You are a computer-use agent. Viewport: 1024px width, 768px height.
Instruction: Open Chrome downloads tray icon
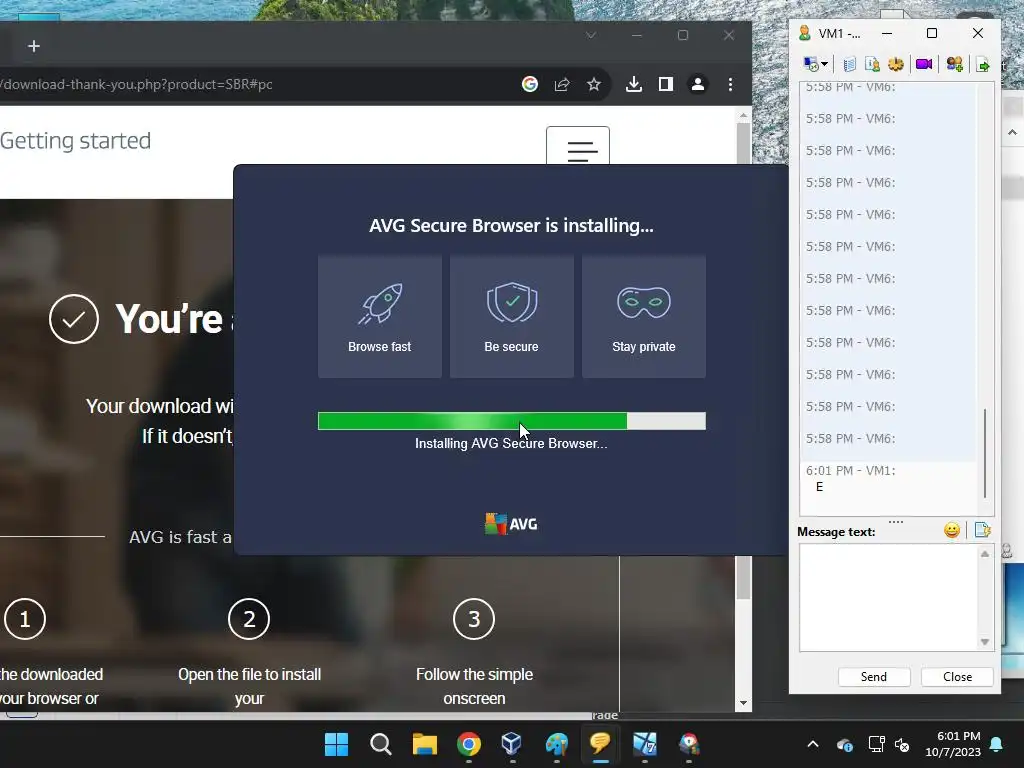coord(633,84)
